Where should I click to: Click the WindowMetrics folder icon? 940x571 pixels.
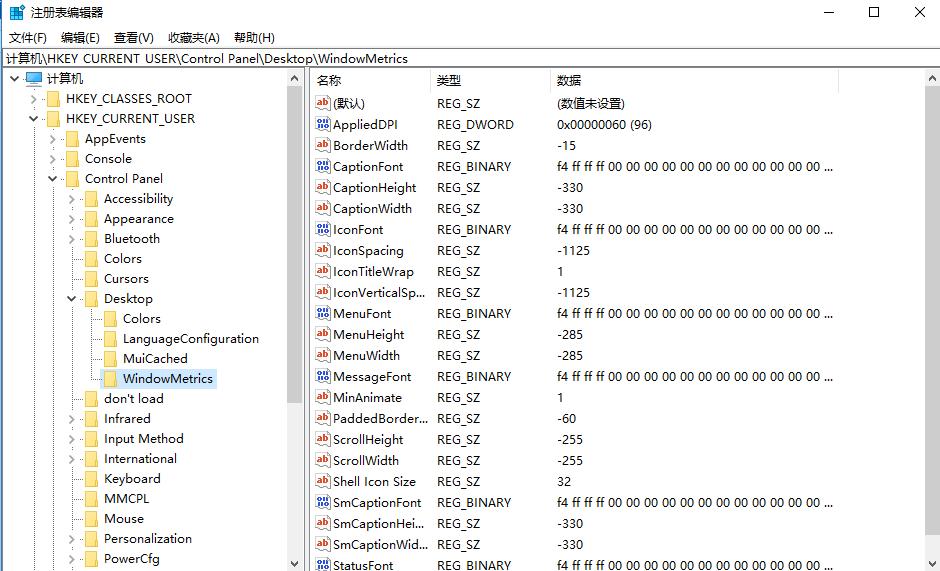pyautogui.click(x=110, y=379)
